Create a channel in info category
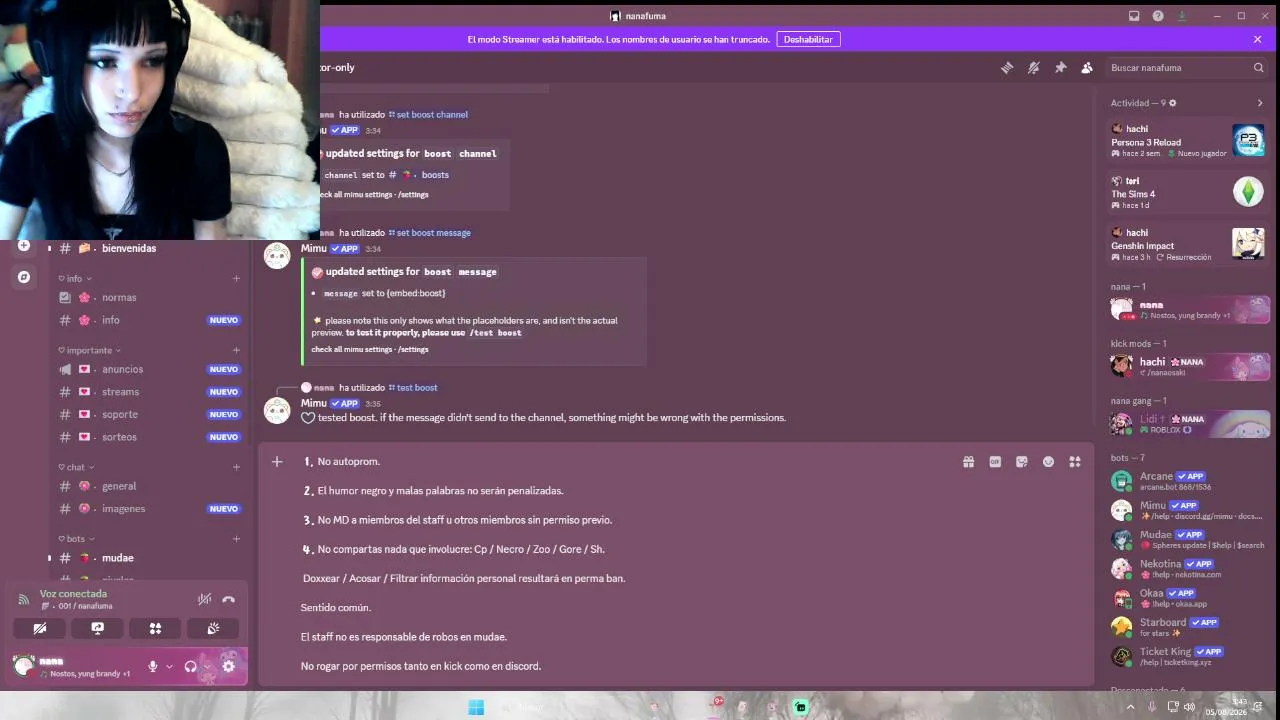 pos(236,279)
